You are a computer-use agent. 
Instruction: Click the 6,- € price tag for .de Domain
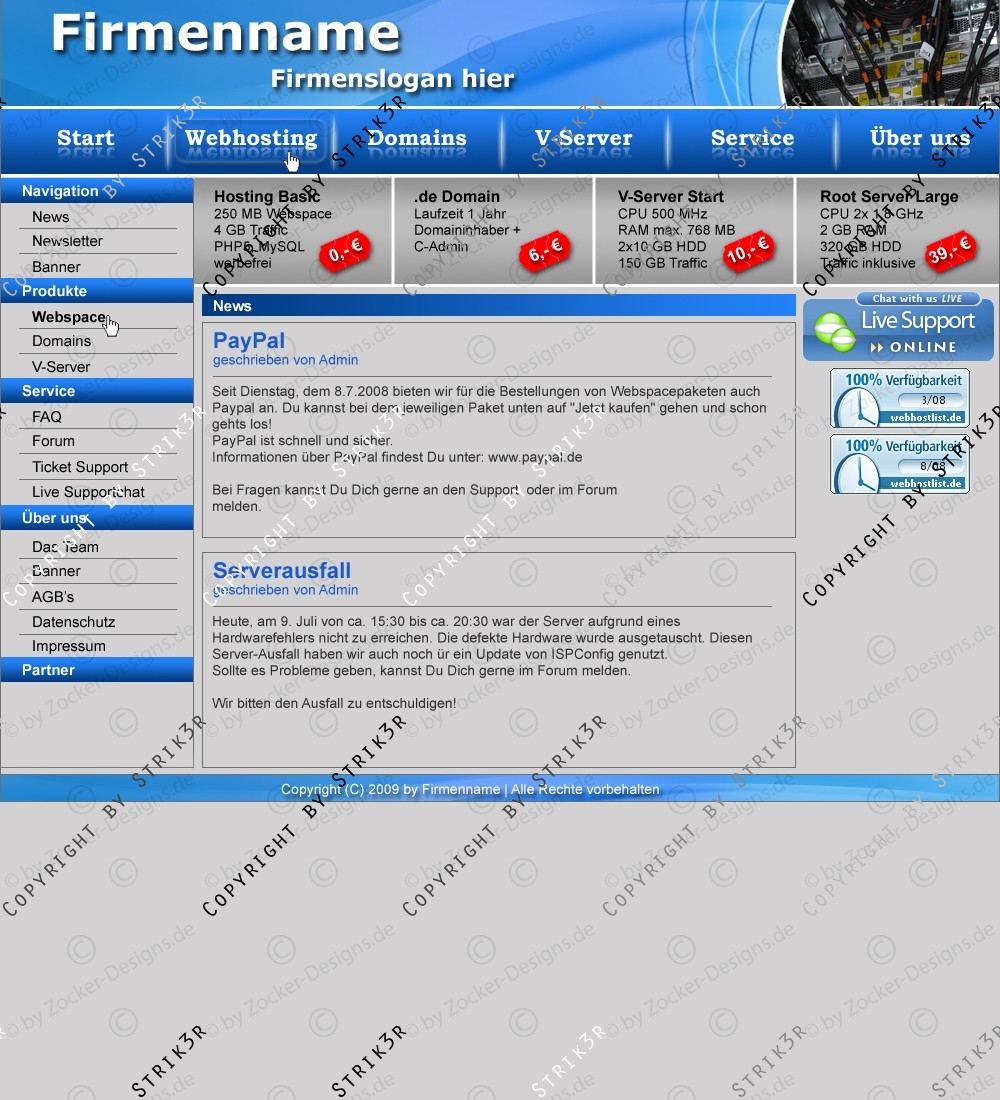[545, 253]
